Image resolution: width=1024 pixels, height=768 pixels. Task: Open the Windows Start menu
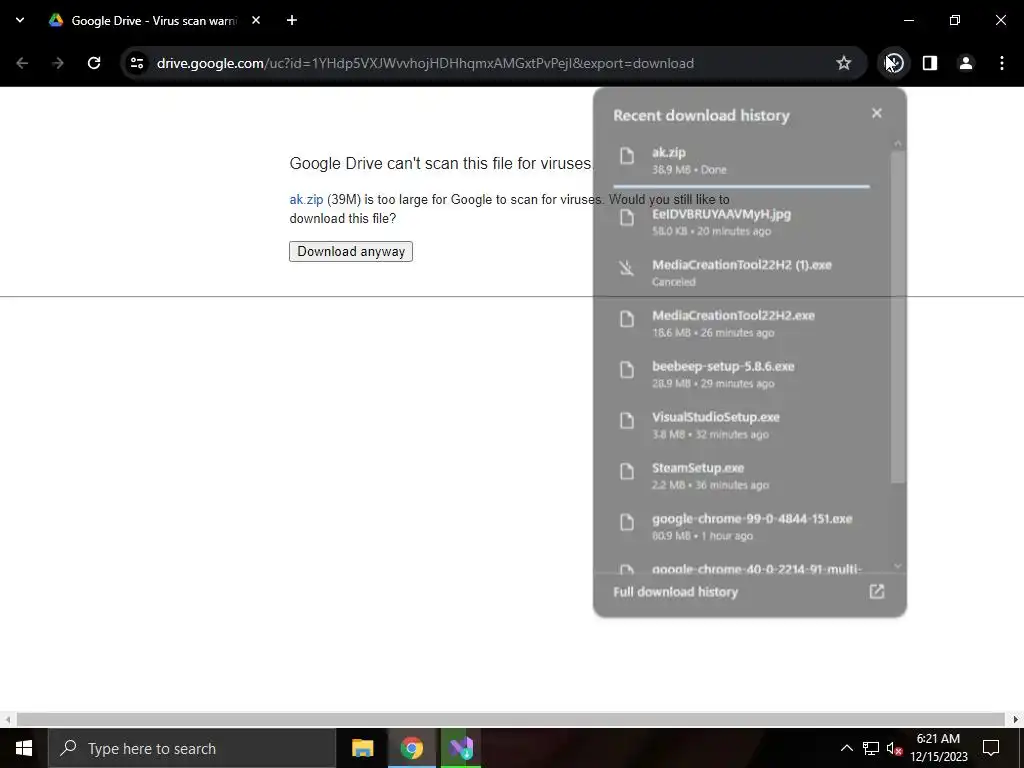pos(24,748)
